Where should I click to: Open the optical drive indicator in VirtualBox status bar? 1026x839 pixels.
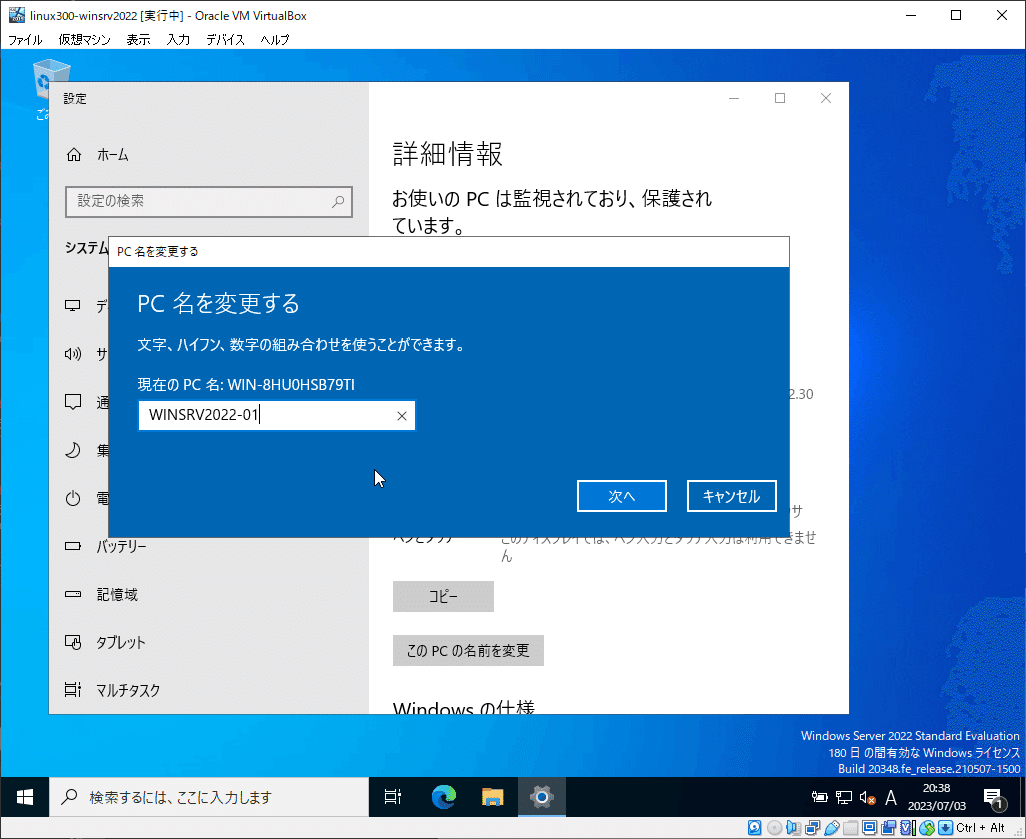[775, 828]
